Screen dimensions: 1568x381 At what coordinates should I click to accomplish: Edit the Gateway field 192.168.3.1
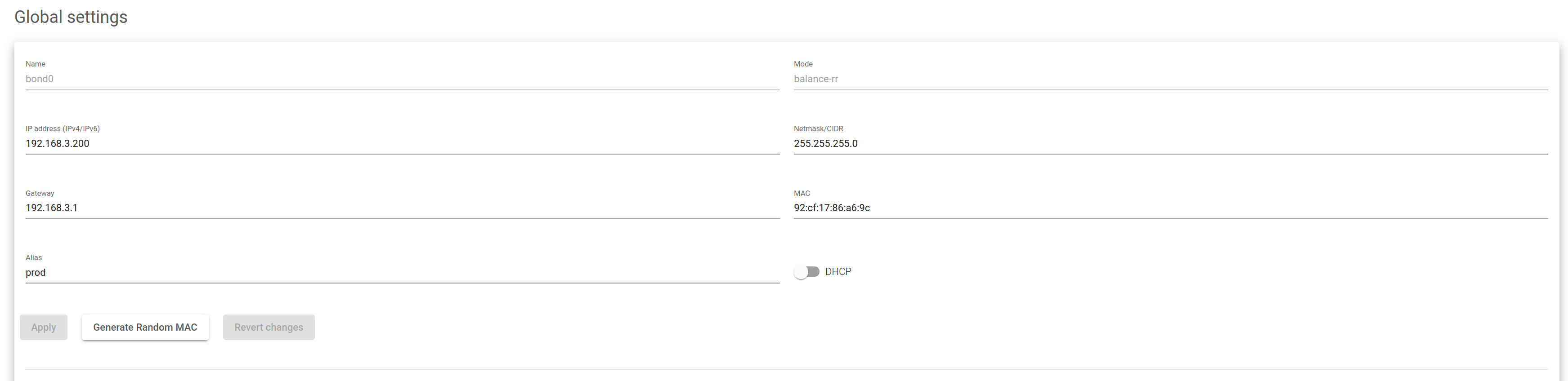tap(403, 208)
